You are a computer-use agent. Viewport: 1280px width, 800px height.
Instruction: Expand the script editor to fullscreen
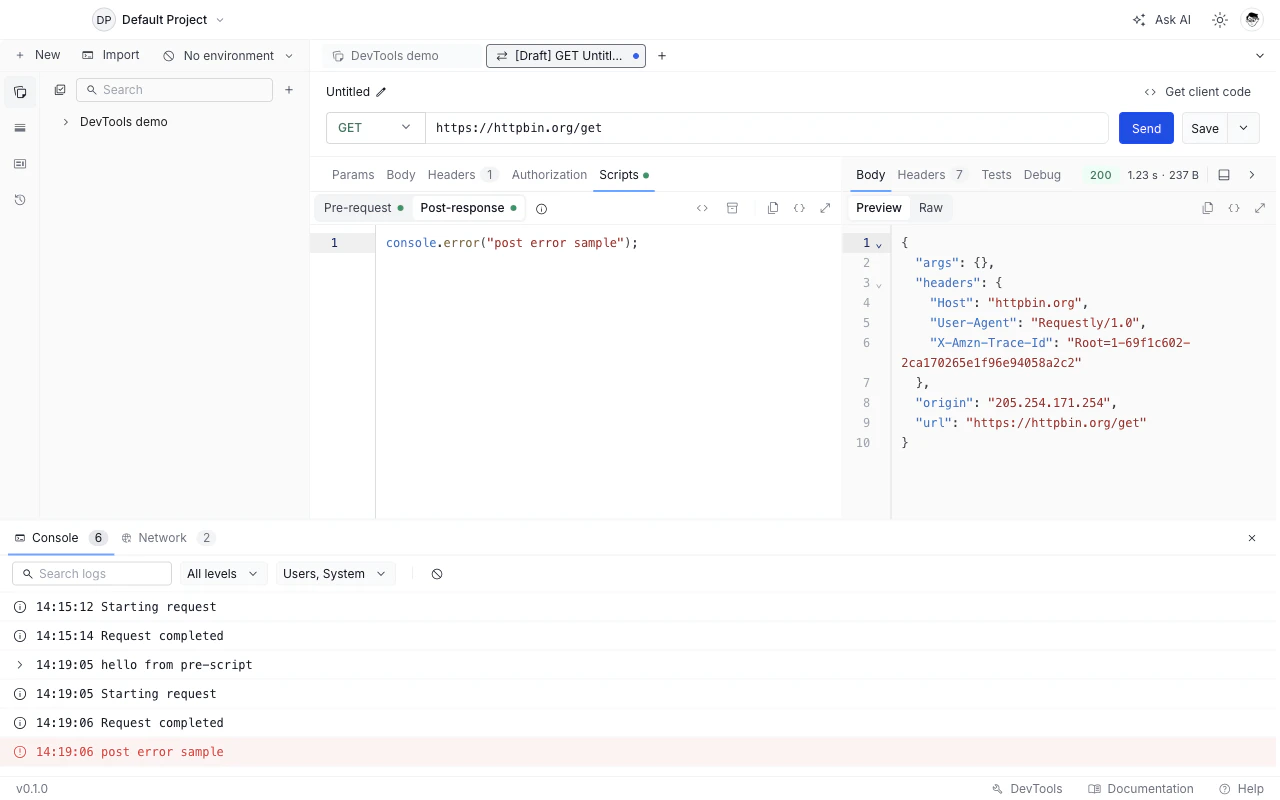(825, 208)
